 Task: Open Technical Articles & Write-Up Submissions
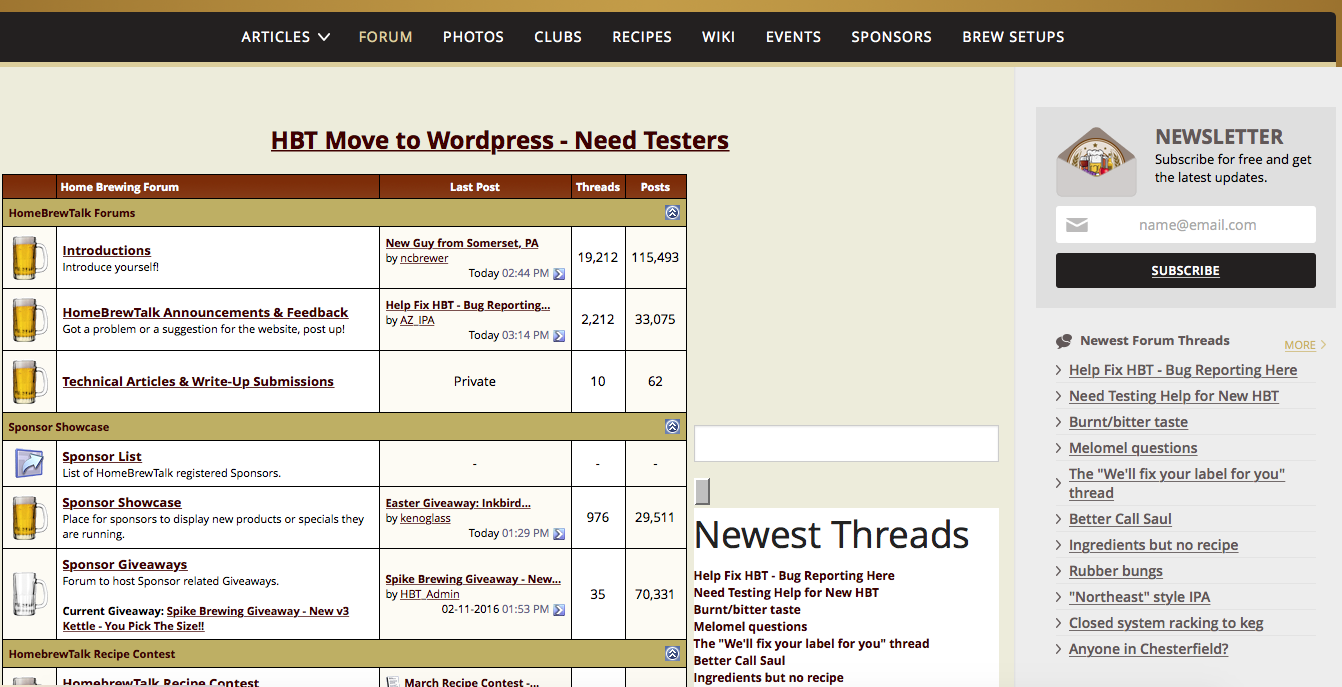198,382
